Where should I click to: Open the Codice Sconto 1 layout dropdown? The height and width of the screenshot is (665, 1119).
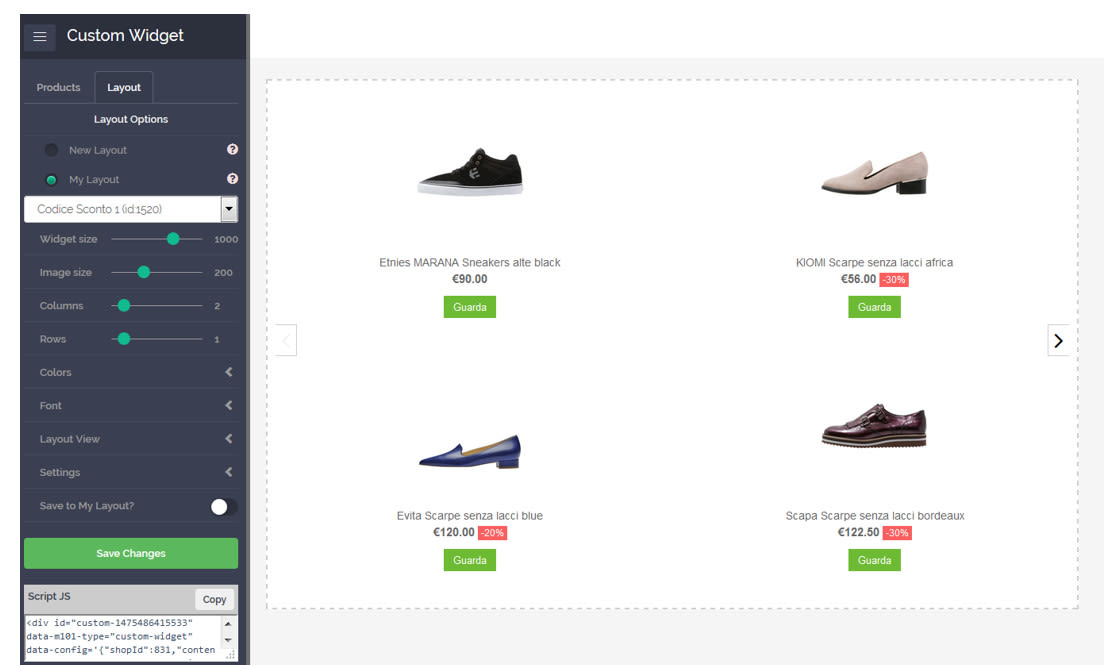click(131, 209)
